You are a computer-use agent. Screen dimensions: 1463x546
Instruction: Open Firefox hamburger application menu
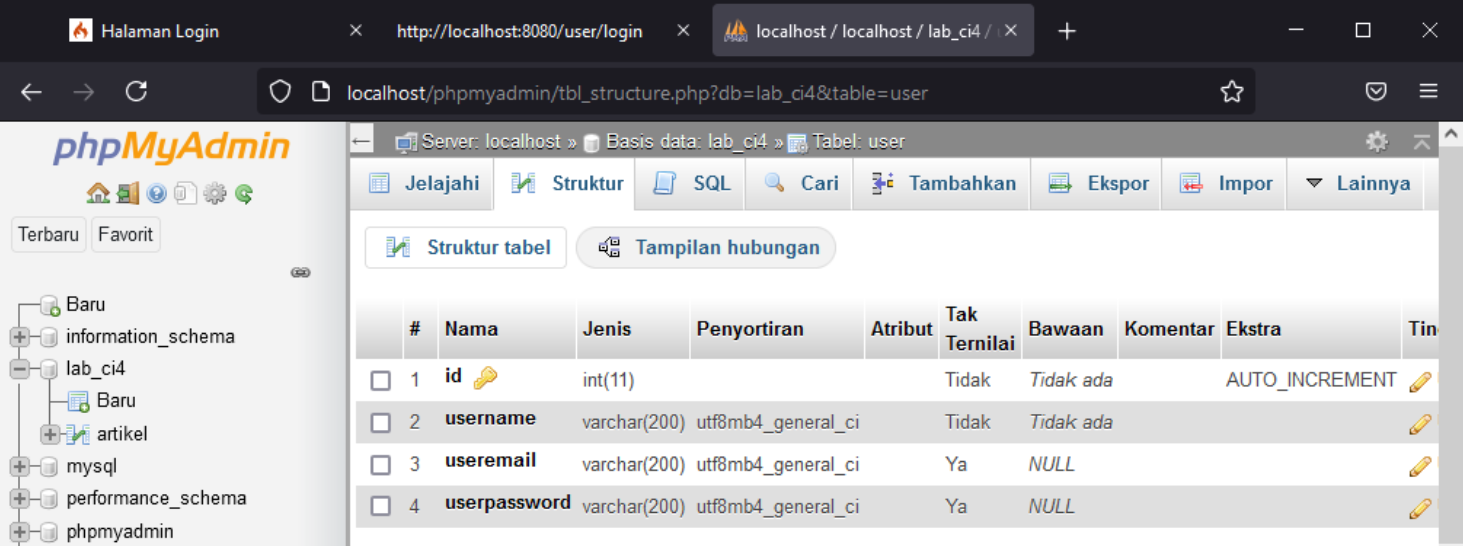click(x=1428, y=92)
